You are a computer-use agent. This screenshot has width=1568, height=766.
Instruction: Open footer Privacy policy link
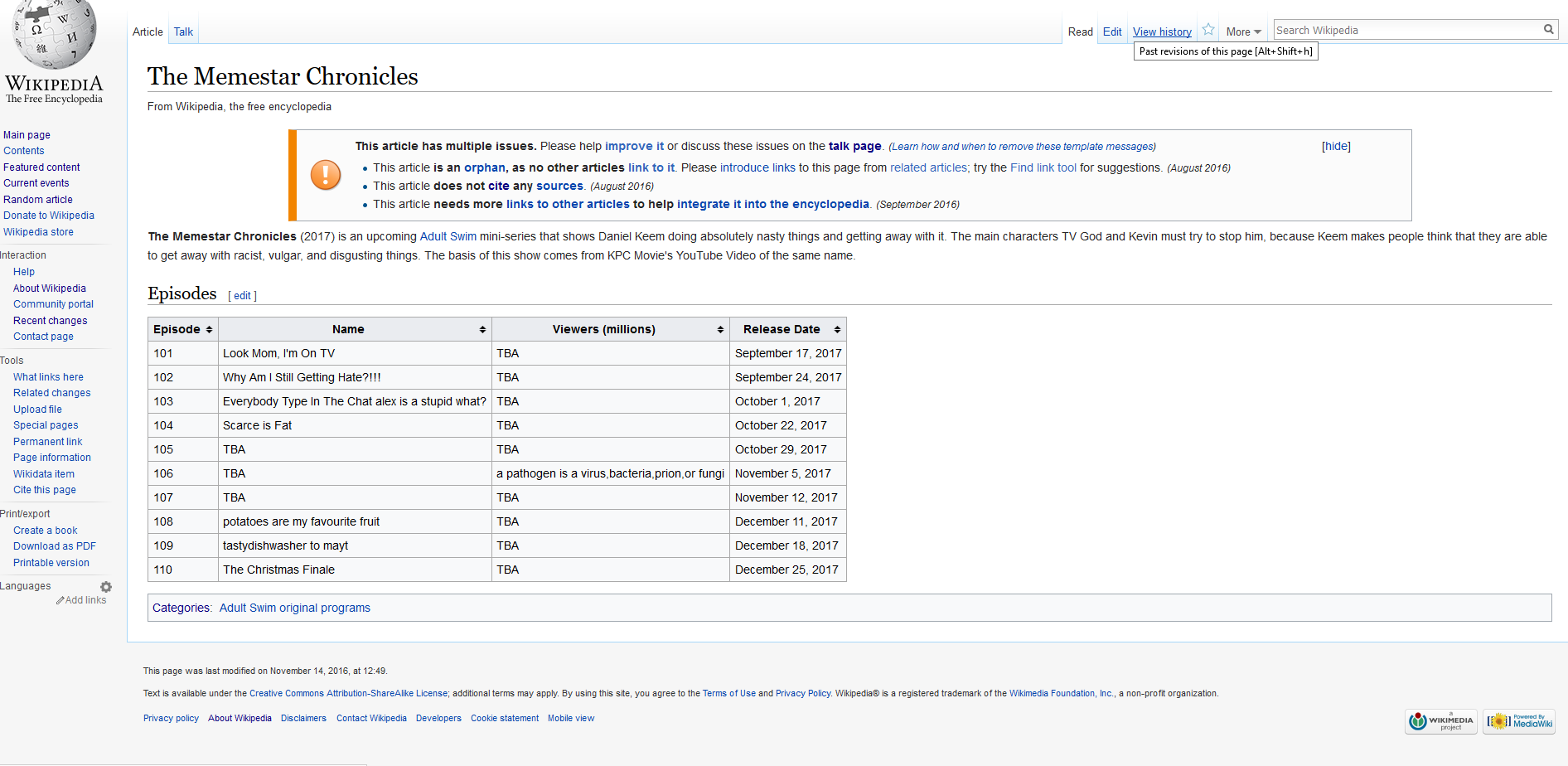pos(171,718)
